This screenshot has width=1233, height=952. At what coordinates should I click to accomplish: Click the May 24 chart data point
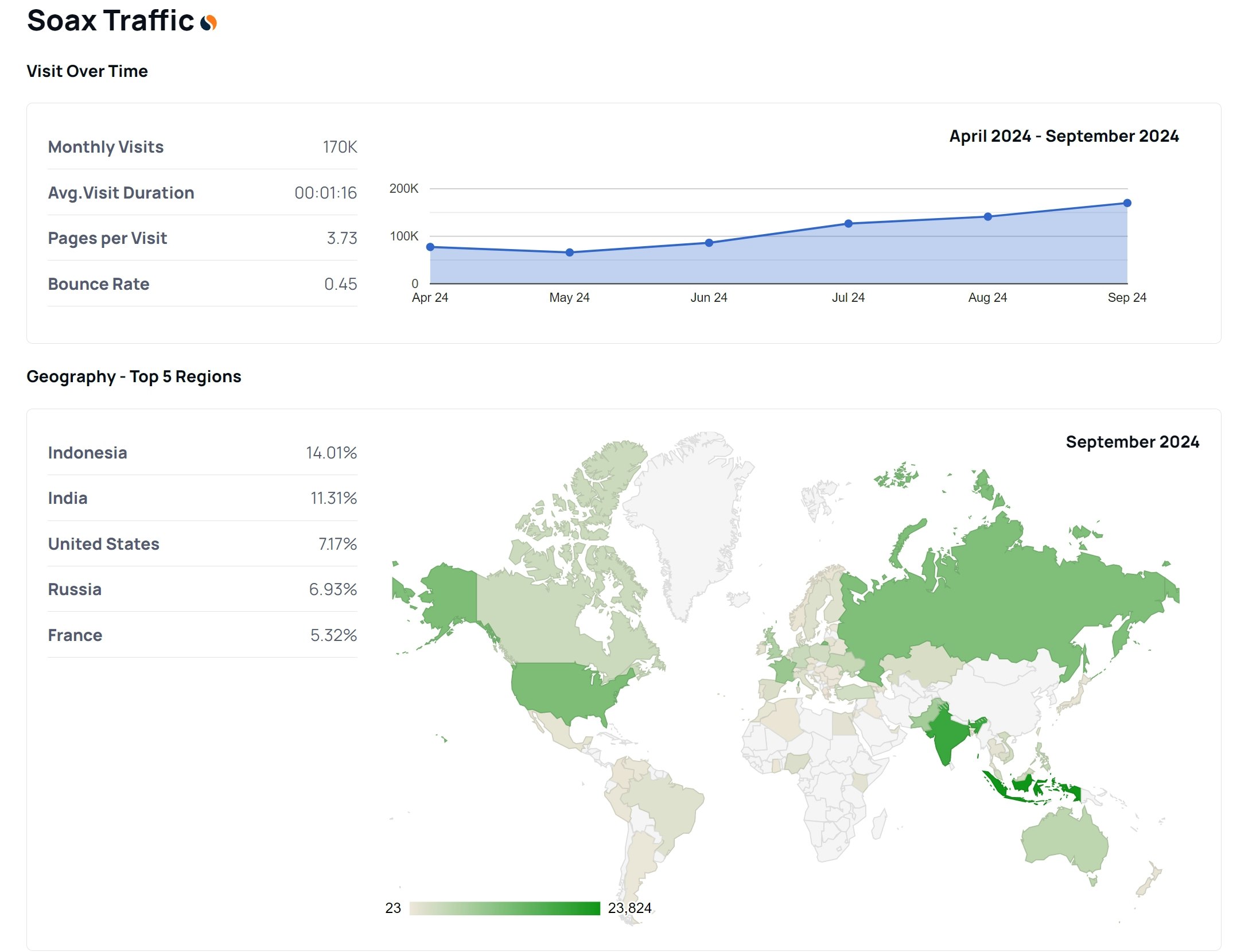tap(570, 252)
